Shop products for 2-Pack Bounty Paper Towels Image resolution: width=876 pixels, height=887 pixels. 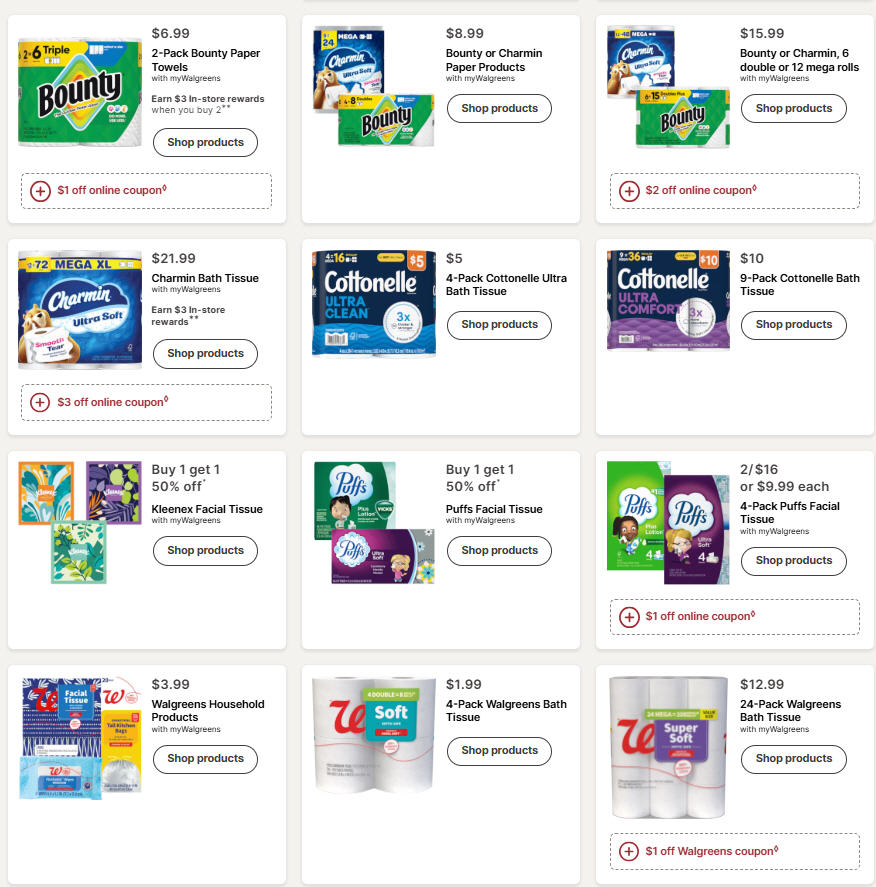(x=205, y=143)
